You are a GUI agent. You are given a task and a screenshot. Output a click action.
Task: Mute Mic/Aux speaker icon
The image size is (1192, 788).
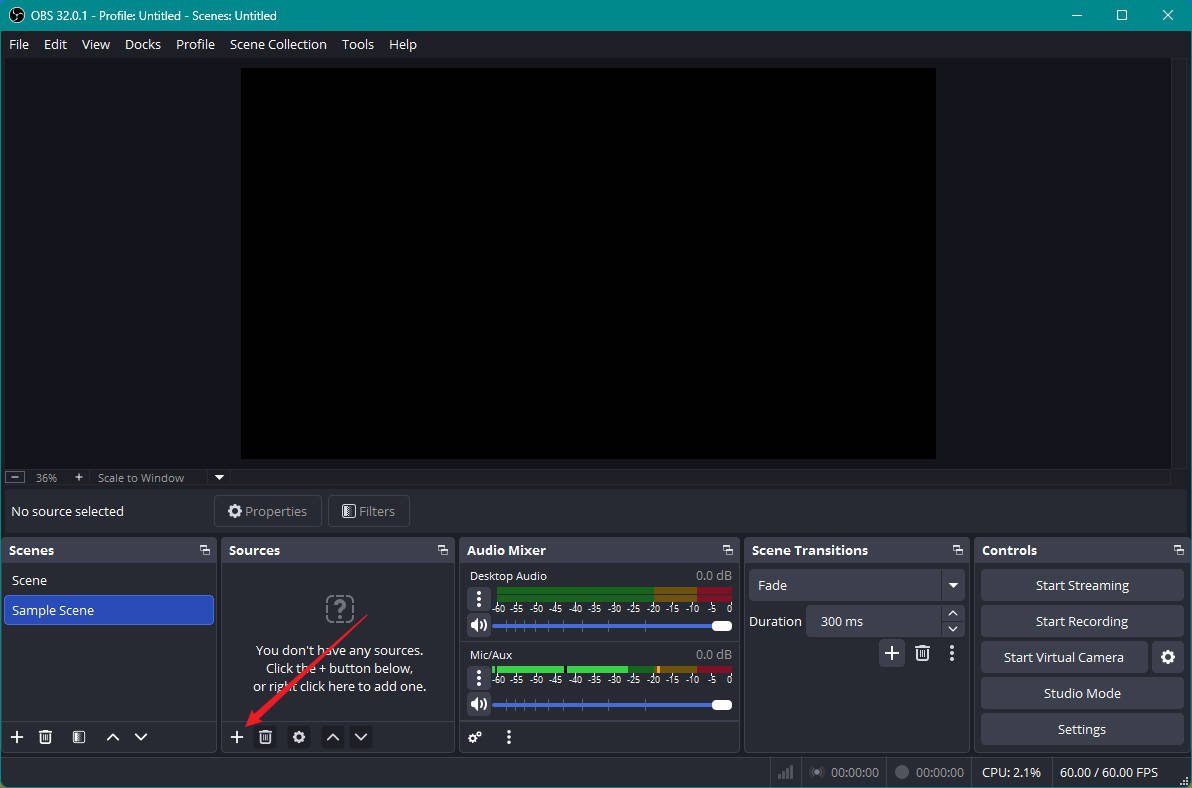click(479, 704)
